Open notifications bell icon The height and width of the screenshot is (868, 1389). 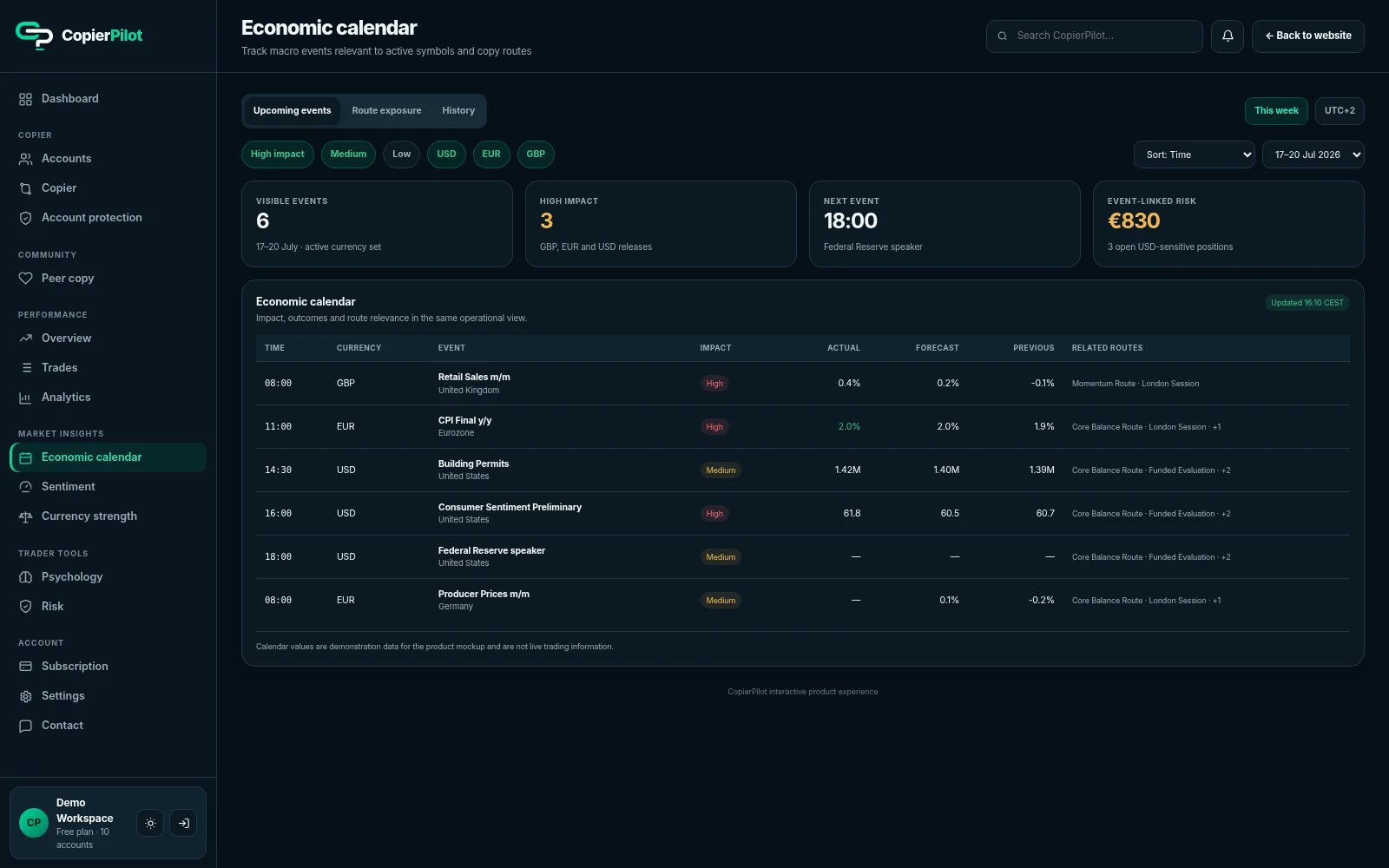(1228, 36)
